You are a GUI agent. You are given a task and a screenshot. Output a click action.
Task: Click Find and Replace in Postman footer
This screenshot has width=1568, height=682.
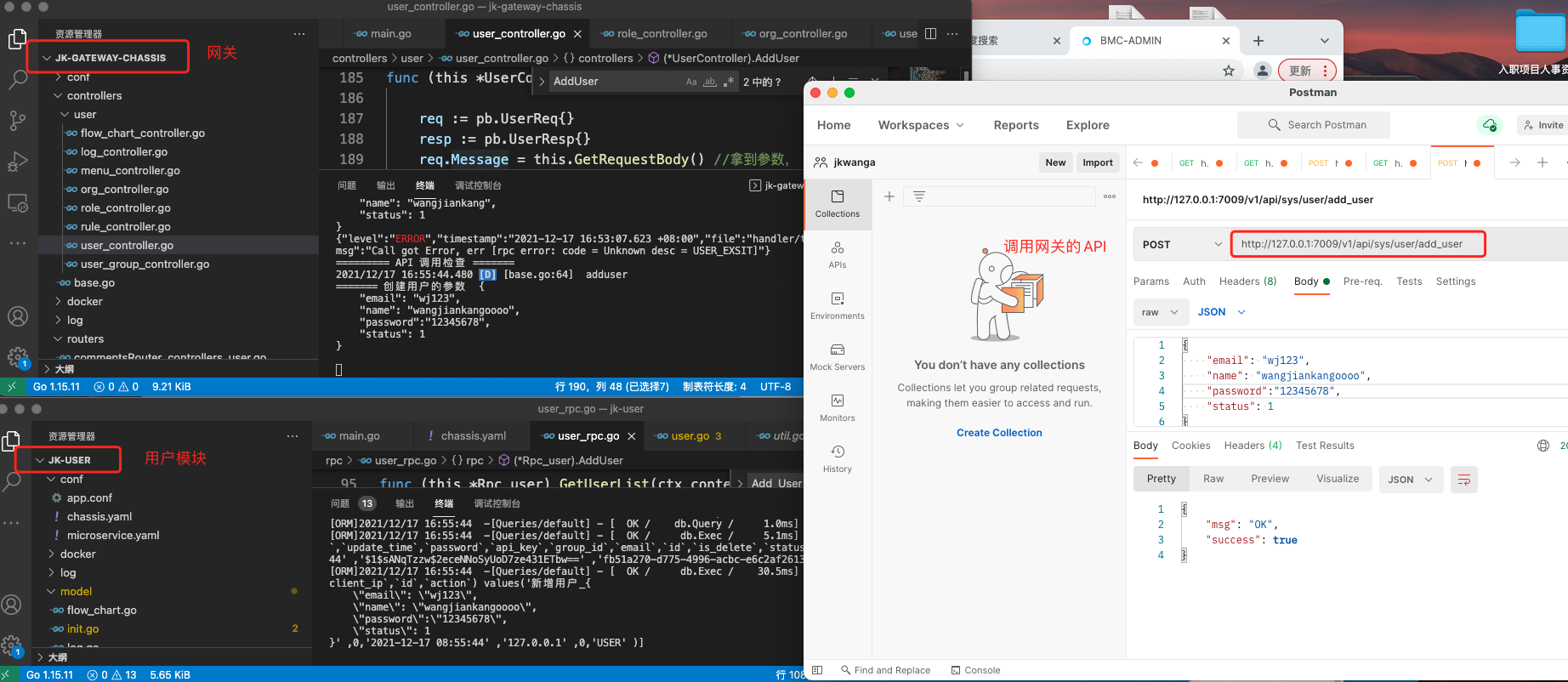[x=885, y=670]
